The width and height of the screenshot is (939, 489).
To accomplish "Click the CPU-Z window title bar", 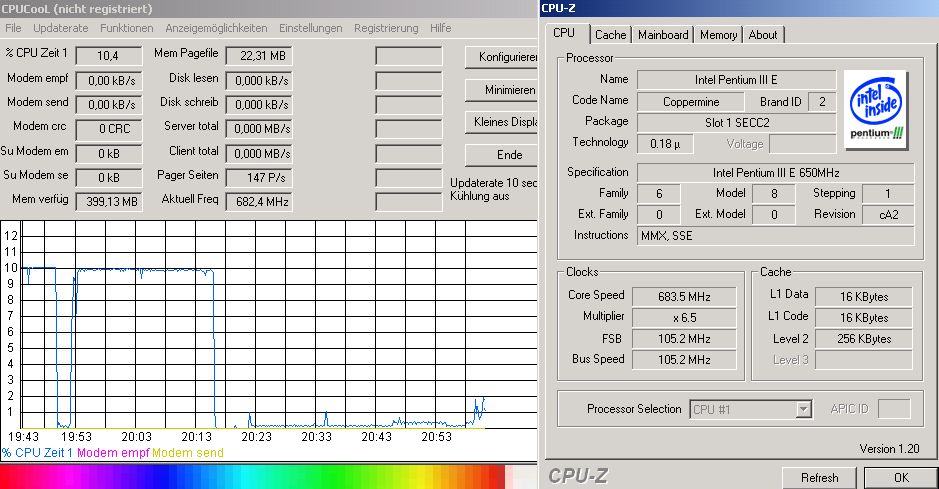I will 739,8.
